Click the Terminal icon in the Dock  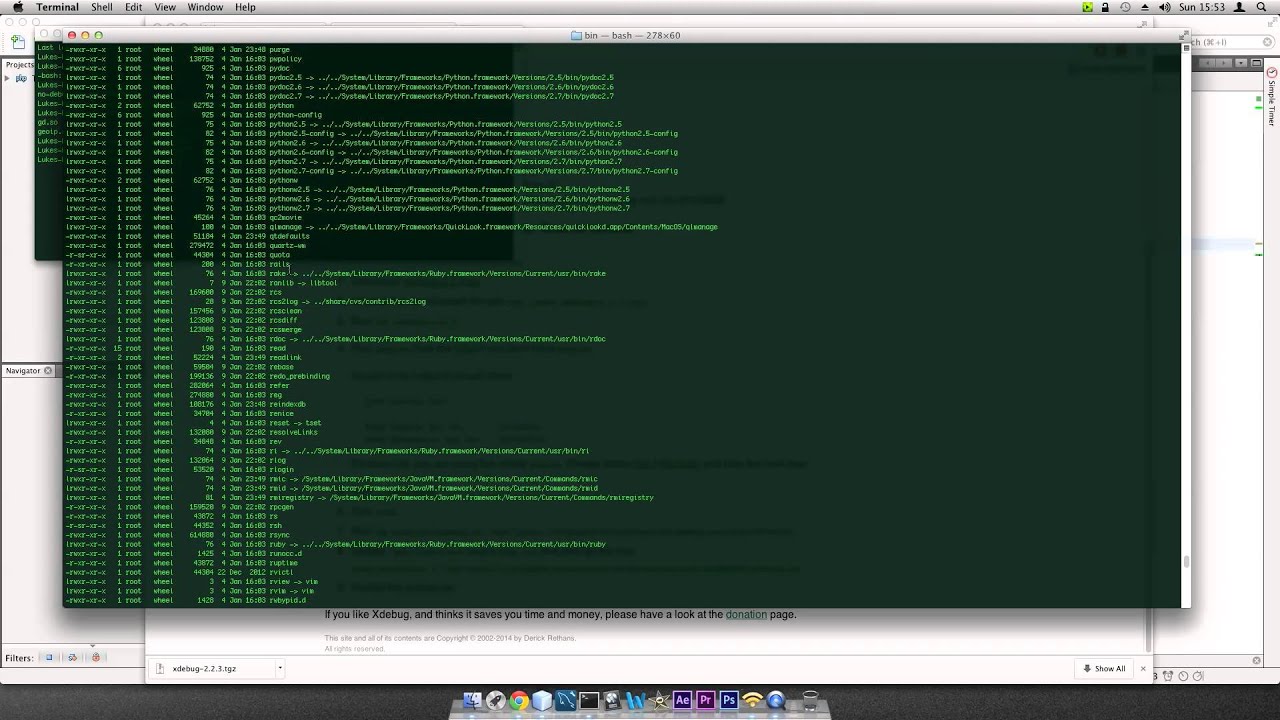point(589,700)
